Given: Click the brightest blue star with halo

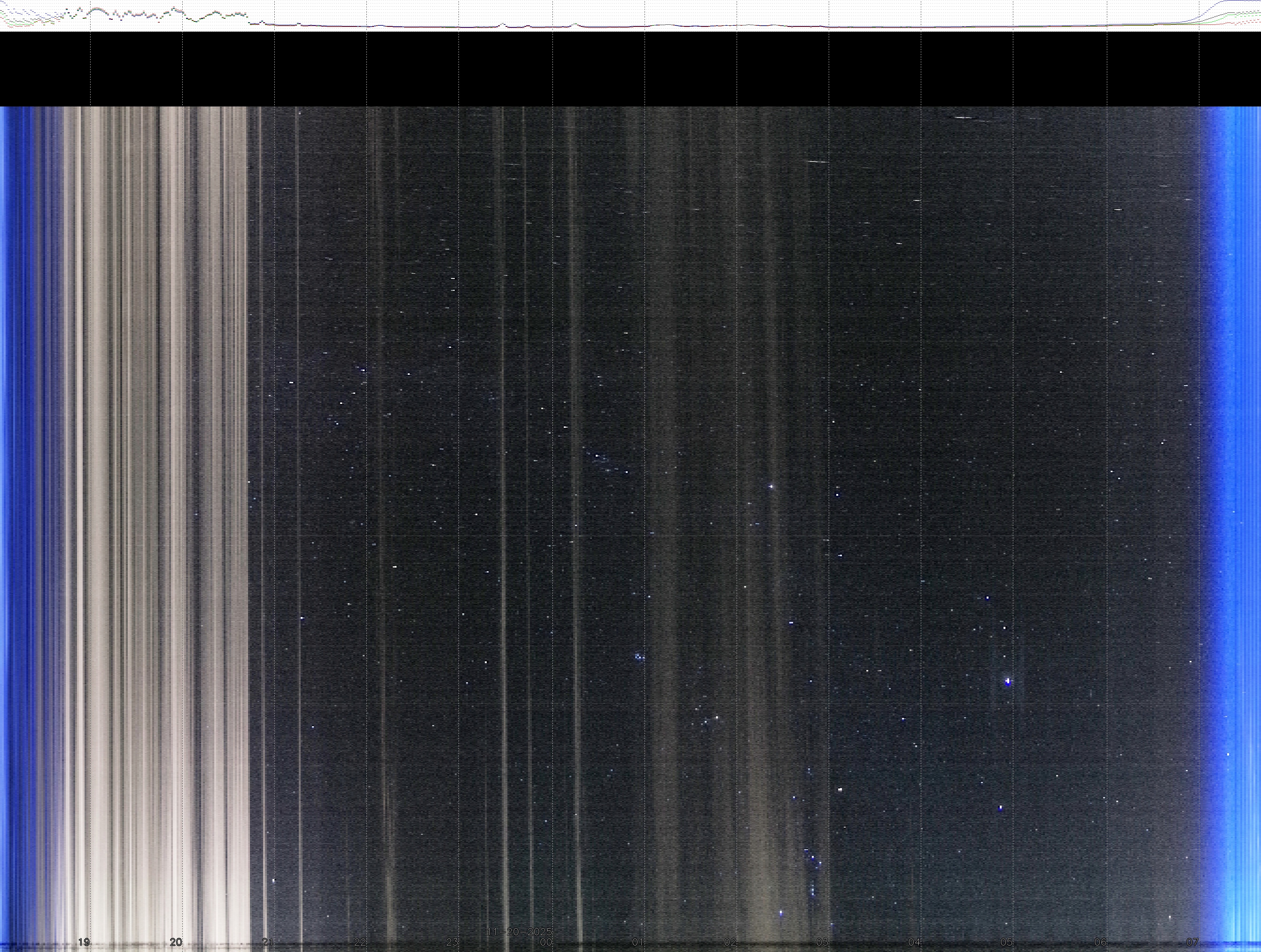Looking at the screenshot, I should point(1008,681).
